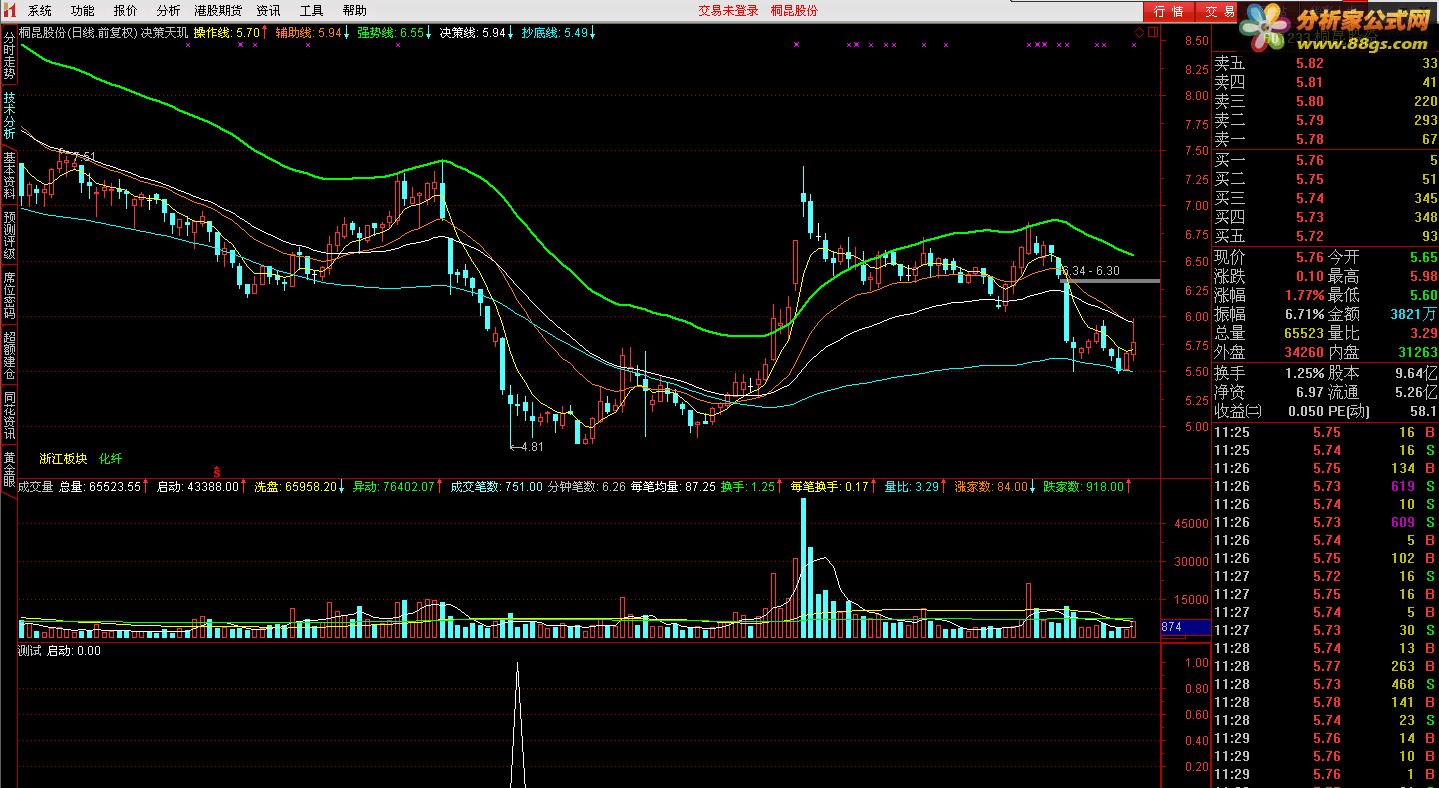Image resolution: width=1439 pixels, height=788 pixels.
Task: Switch to the 预测评级 side tab
Action: click(9, 235)
